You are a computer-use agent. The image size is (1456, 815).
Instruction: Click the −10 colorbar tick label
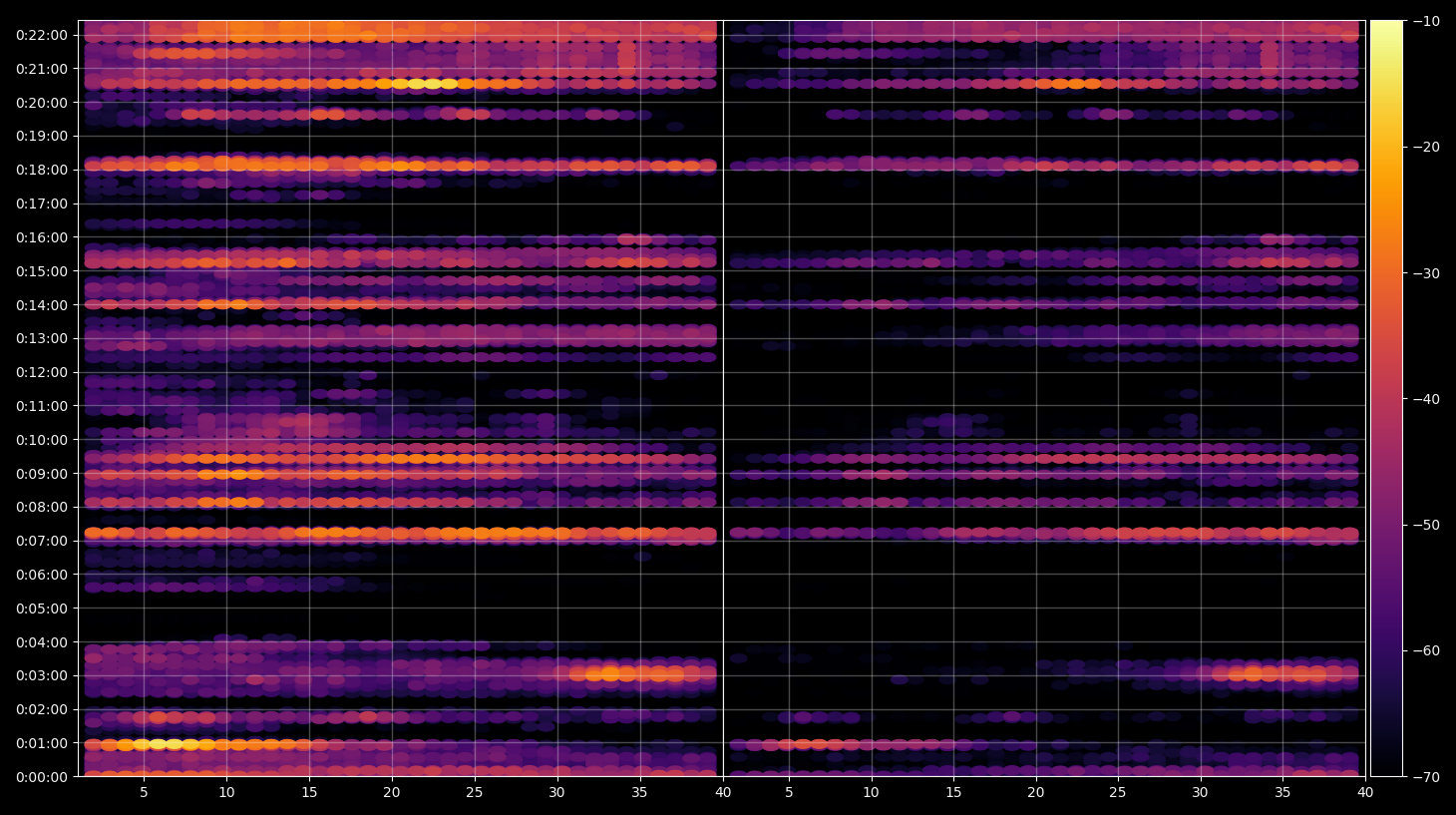[1427, 21]
